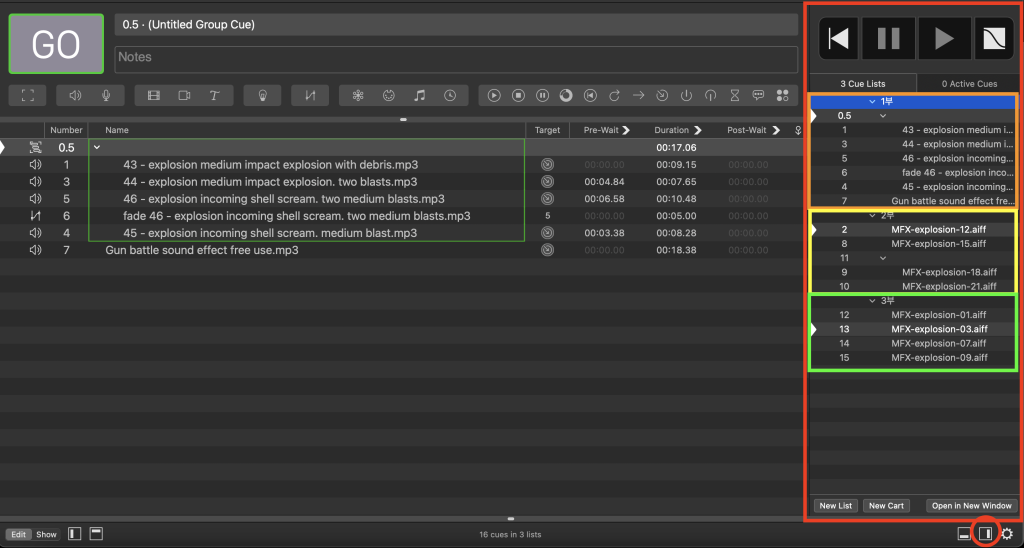Add a Timecode cue (clock icon)
The image size is (1024, 548).
coord(450,95)
